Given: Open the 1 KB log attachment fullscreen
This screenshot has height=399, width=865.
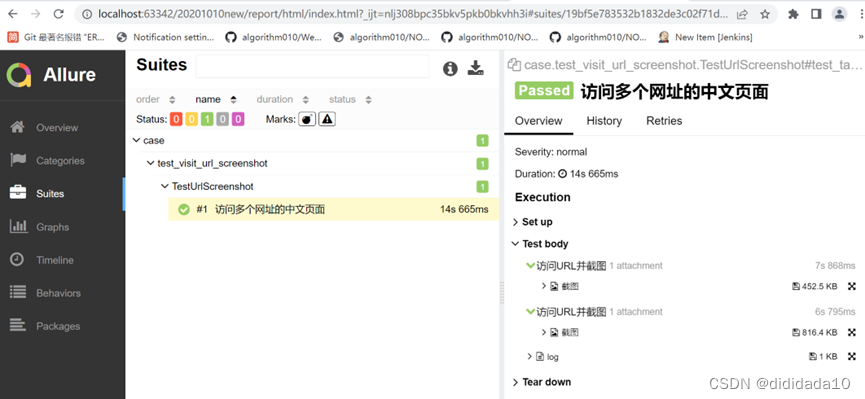Looking at the screenshot, I should click(x=852, y=357).
